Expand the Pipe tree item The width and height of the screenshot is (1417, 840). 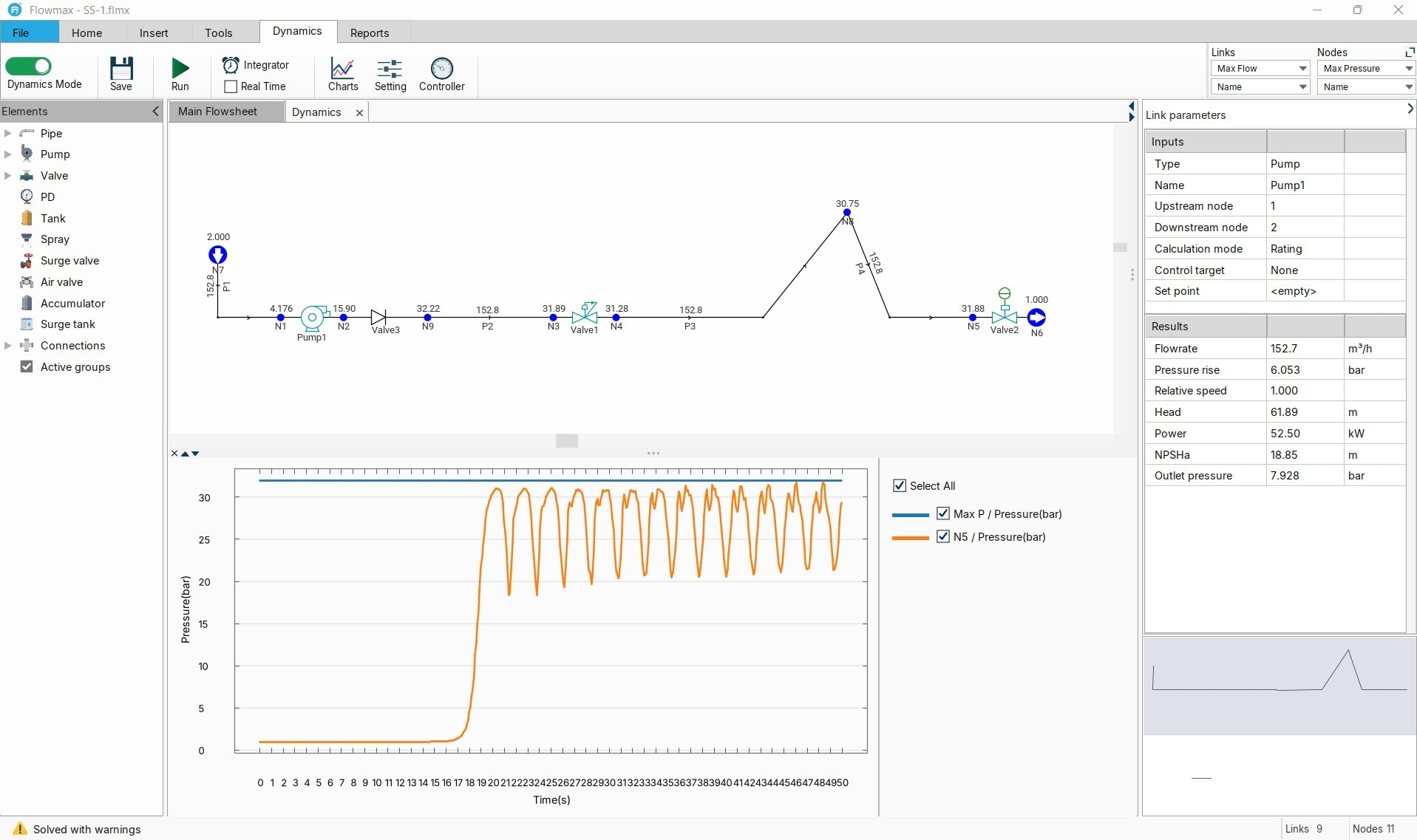pos(8,133)
